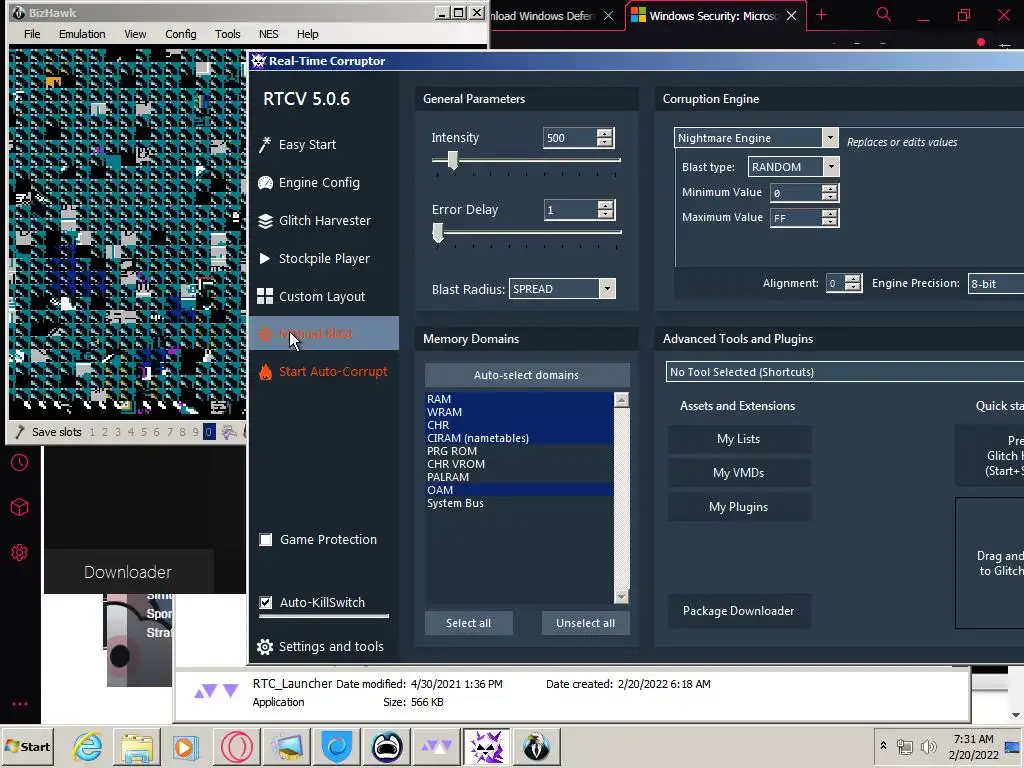
Task: Open File Explorer from taskbar
Action: [137, 746]
